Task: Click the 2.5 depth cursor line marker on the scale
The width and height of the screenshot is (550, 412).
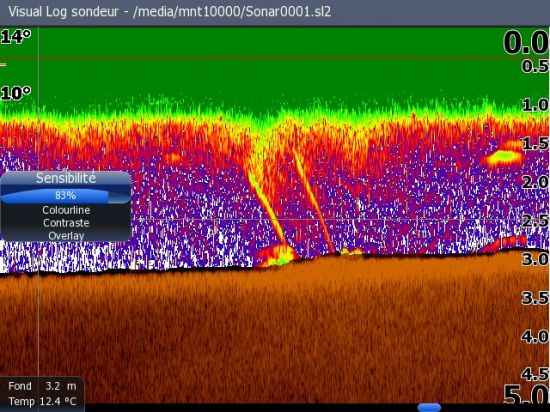Action: tap(535, 221)
